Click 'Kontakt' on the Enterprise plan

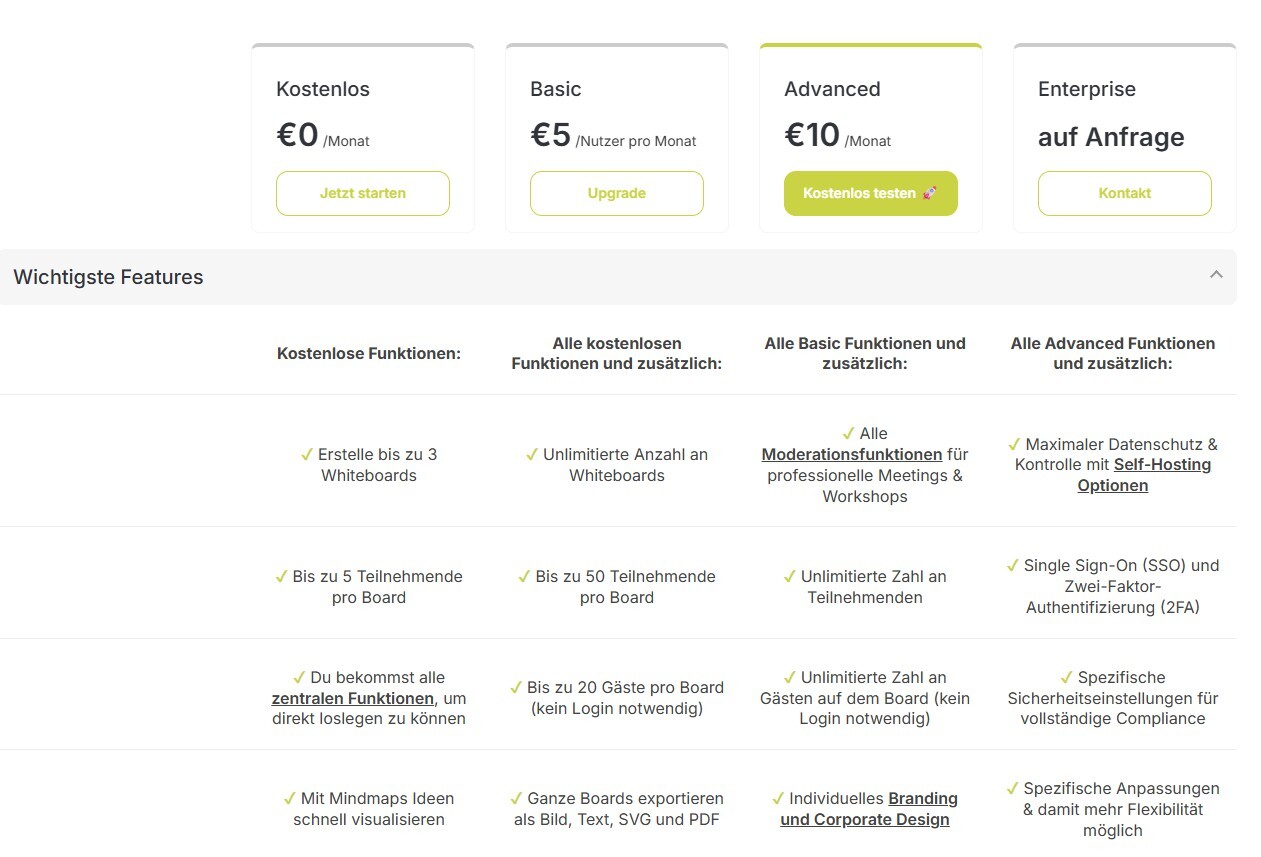[1124, 193]
